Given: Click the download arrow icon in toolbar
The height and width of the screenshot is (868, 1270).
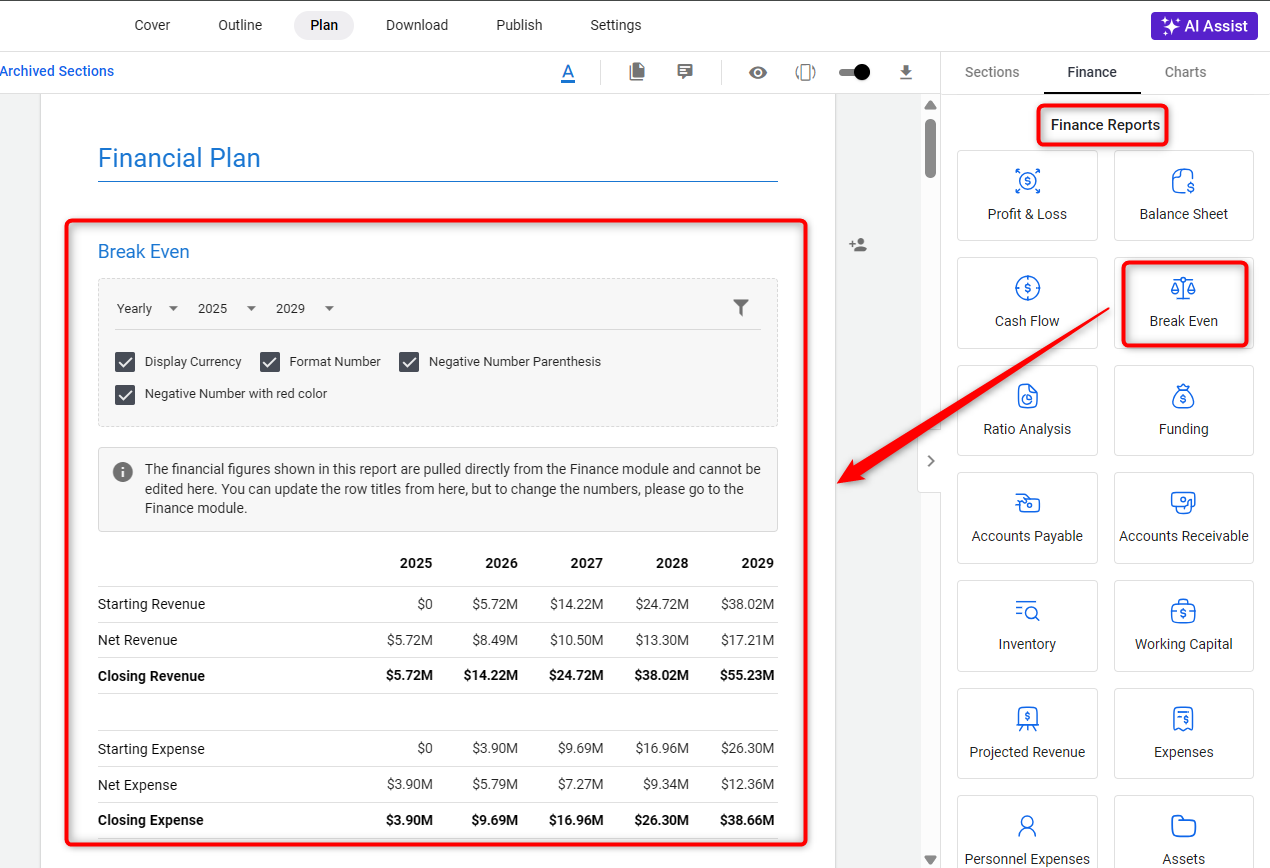Looking at the screenshot, I should click(906, 72).
